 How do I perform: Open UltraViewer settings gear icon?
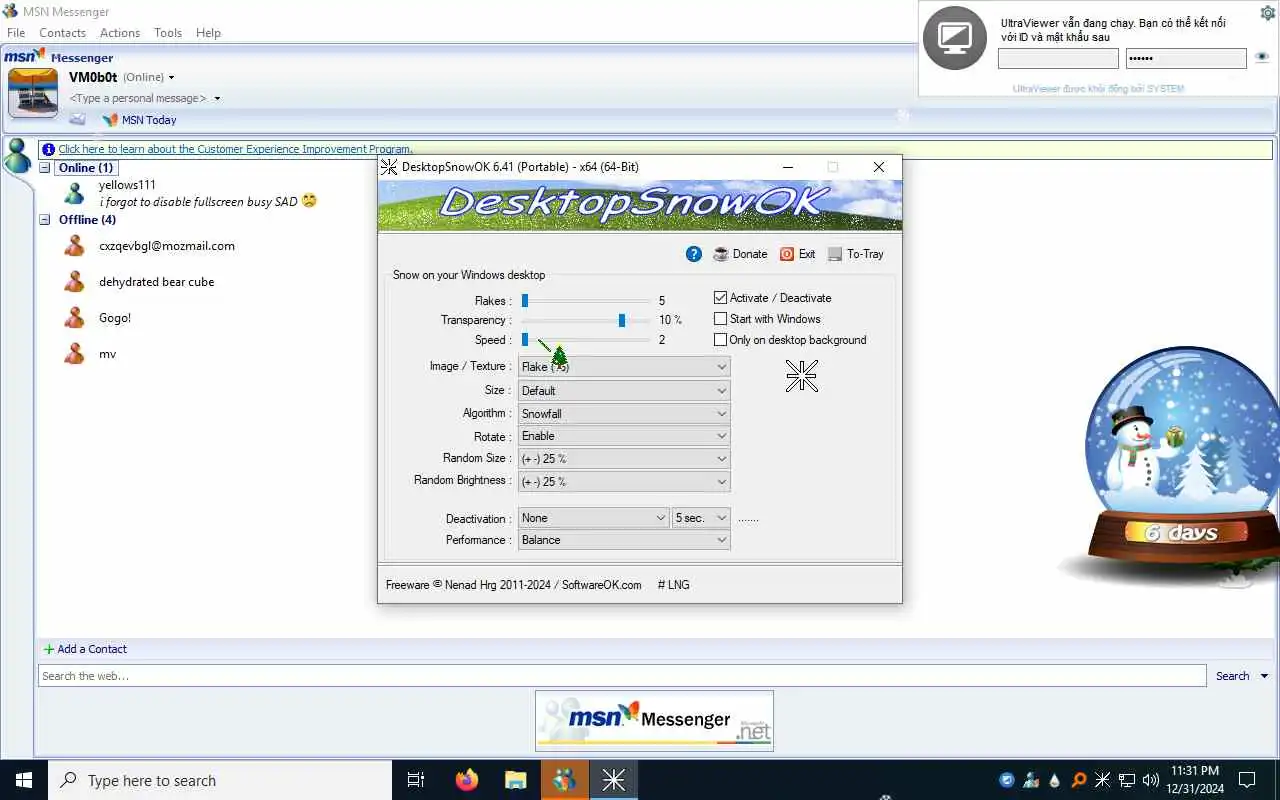click(x=1267, y=12)
